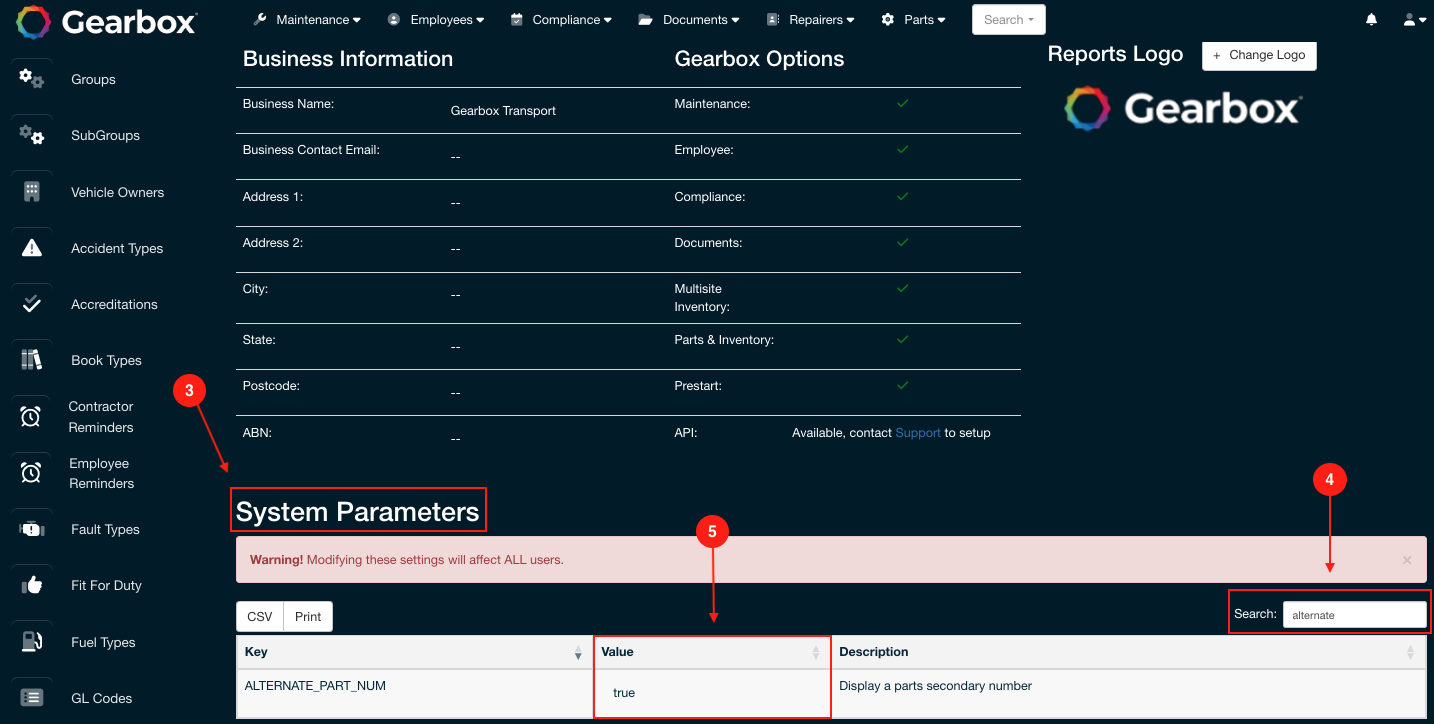Select the Book Types books icon
1434x724 pixels.
point(32,359)
